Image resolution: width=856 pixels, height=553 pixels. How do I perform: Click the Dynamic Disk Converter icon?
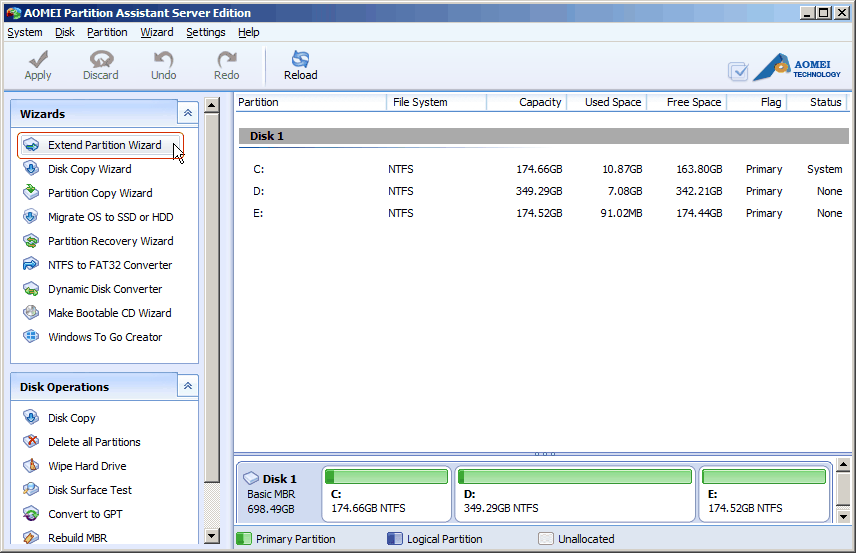pyautogui.click(x=31, y=289)
